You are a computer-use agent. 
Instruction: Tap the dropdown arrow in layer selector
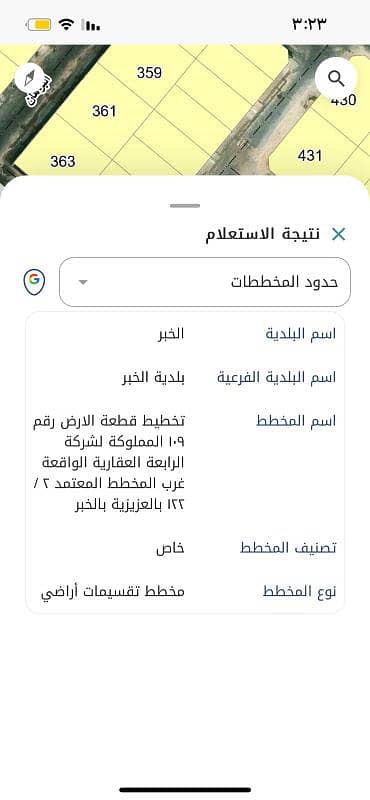pyautogui.click(x=83, y=282)
